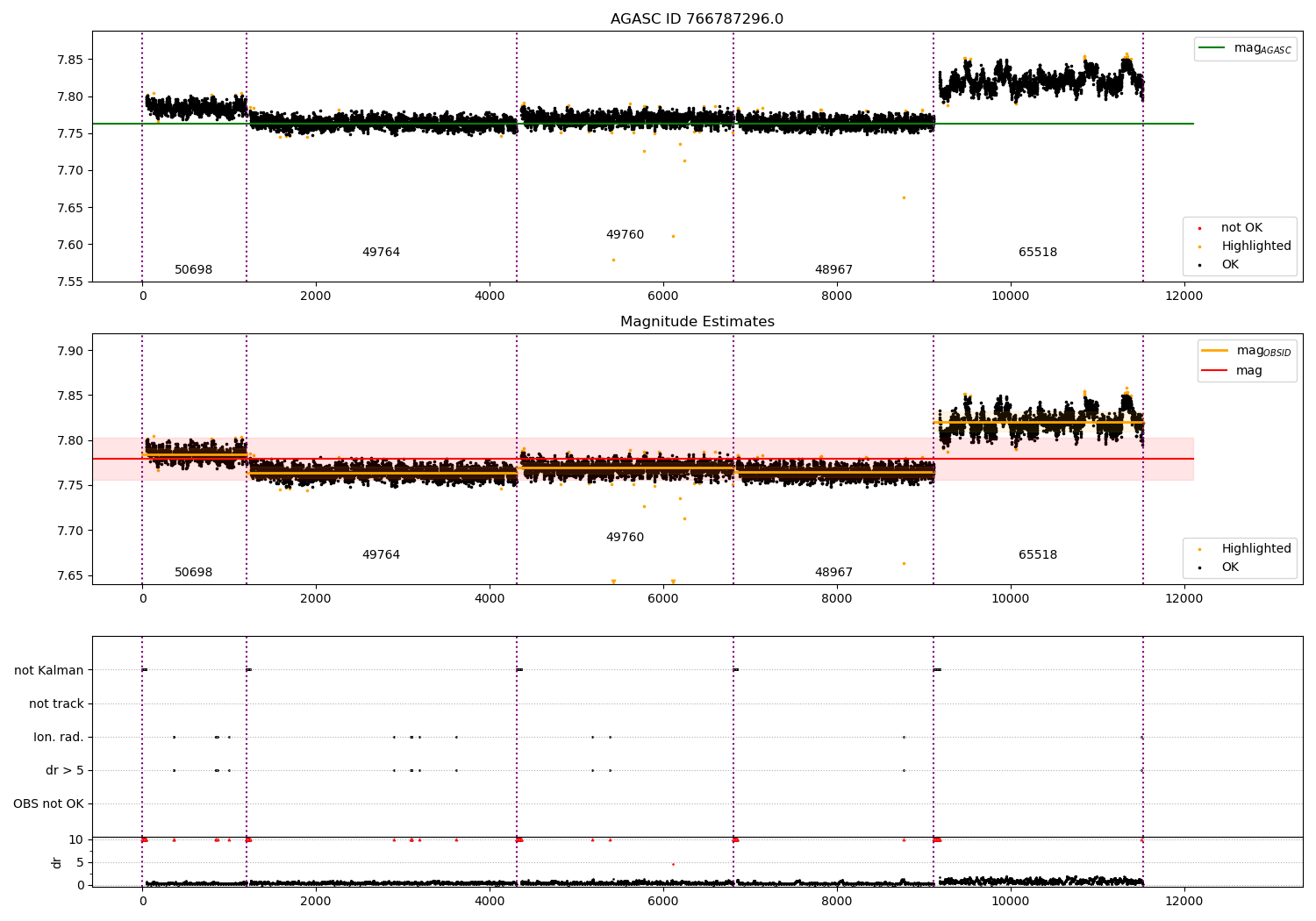The image size is (1316, 921).
Task: Click the red outlier dot near dr value 5
Action: 673,864
